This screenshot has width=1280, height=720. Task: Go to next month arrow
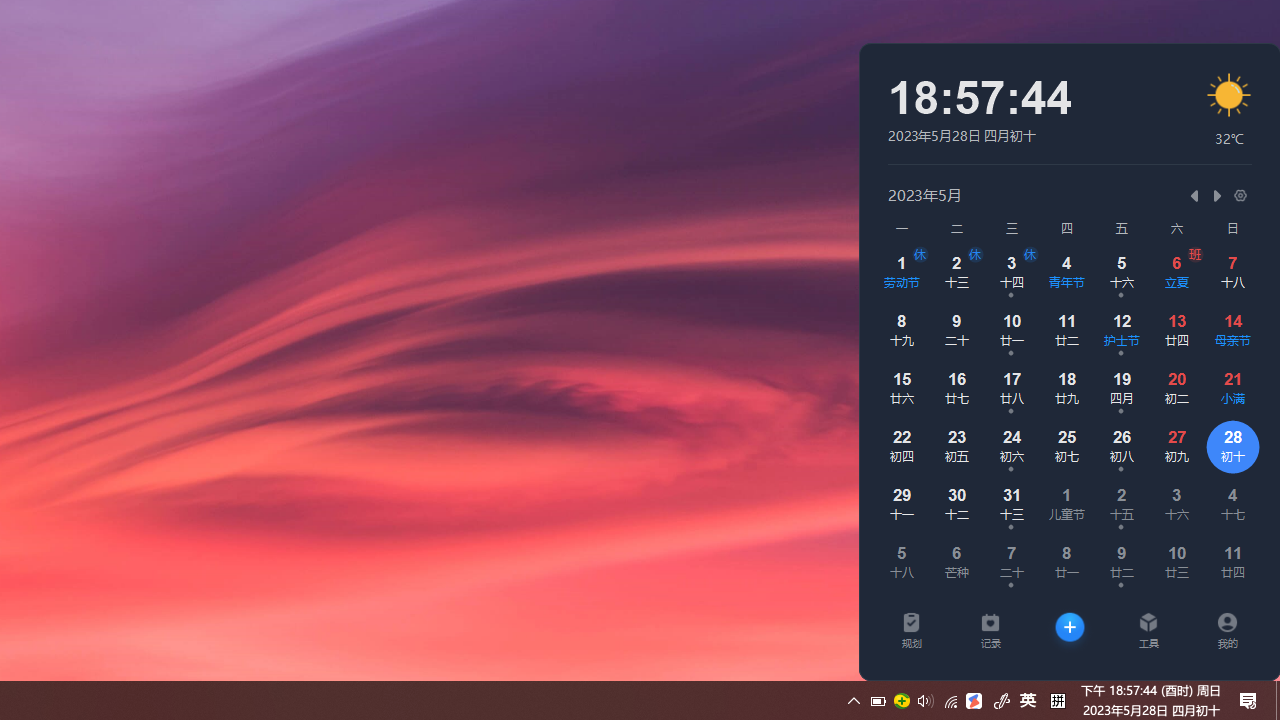tap(1217, 196)
